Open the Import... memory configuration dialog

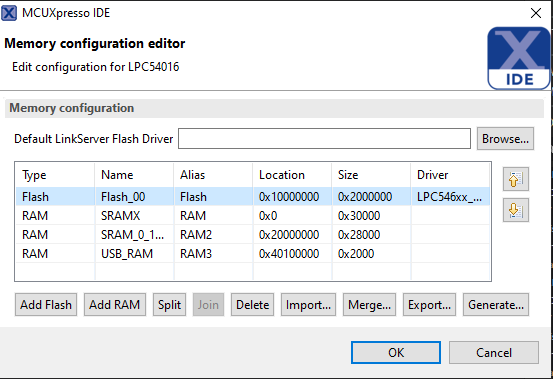[308, 305]
